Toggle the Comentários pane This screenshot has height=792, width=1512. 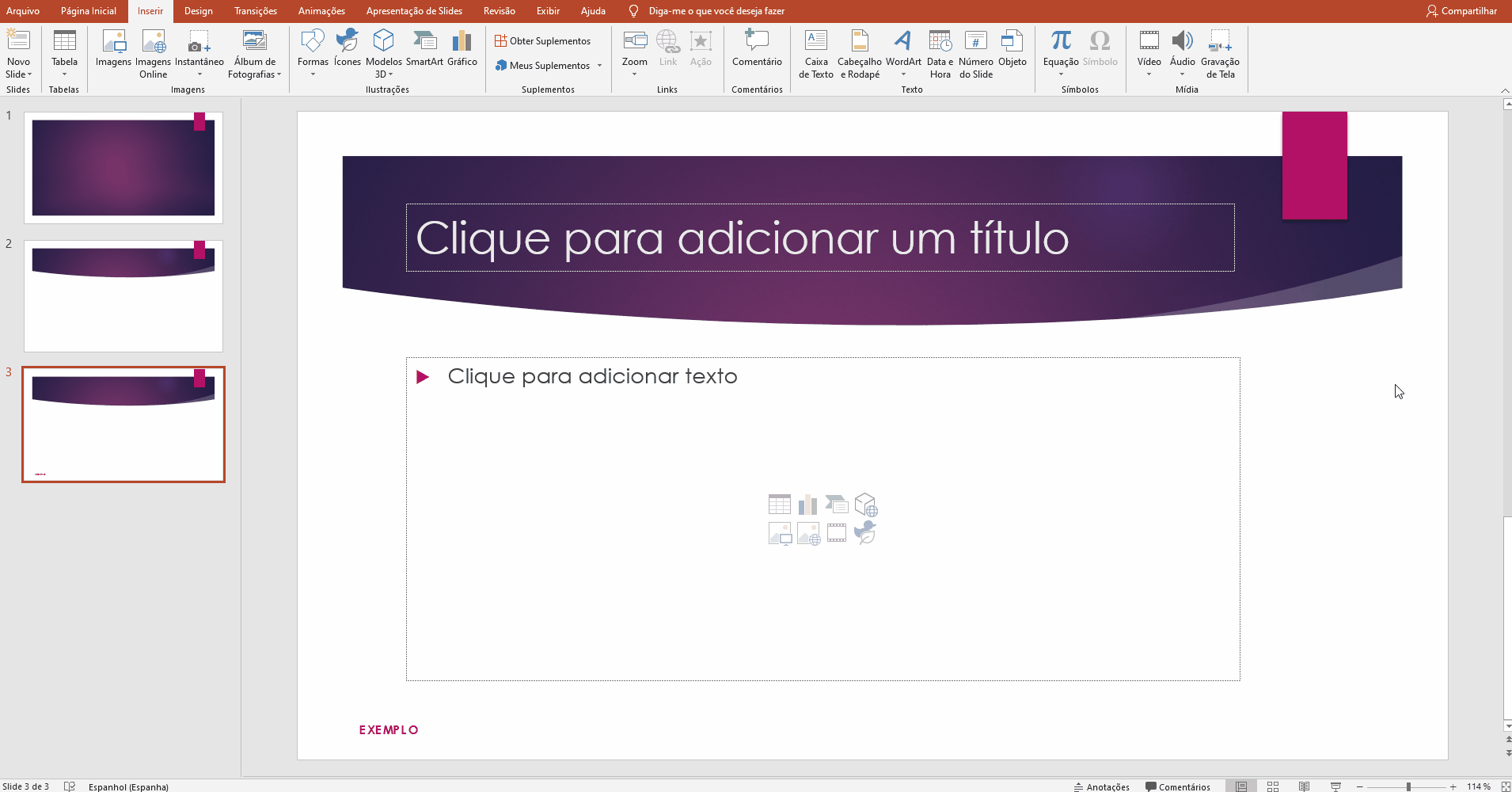click(1178, 786)
